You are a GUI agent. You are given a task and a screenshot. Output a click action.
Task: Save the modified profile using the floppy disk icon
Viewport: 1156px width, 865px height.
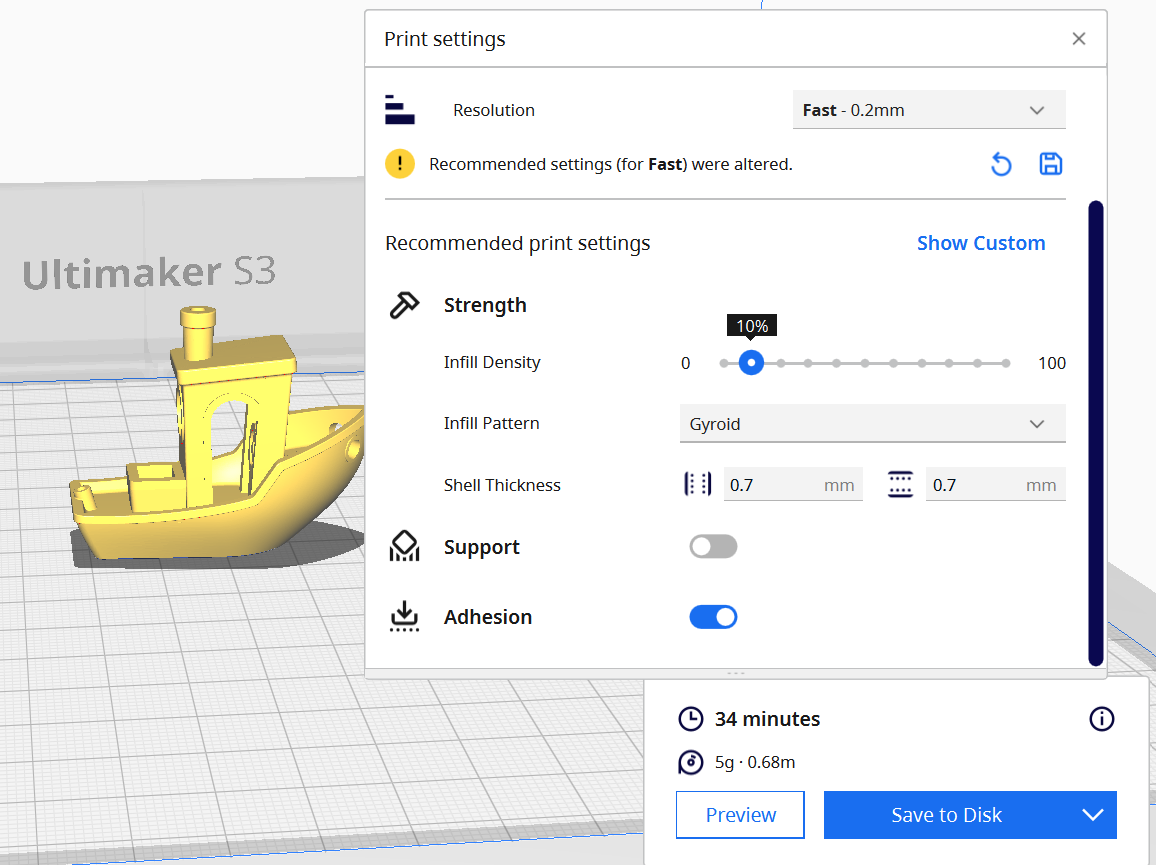pyautogui.click(x=1050, y=163)
